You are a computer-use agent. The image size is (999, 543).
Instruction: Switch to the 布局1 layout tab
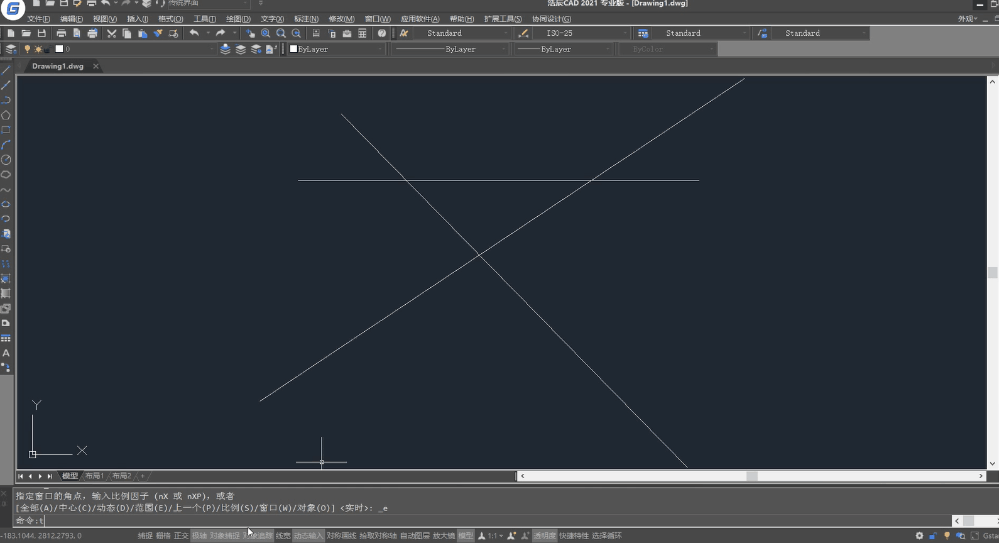(94, 476)
